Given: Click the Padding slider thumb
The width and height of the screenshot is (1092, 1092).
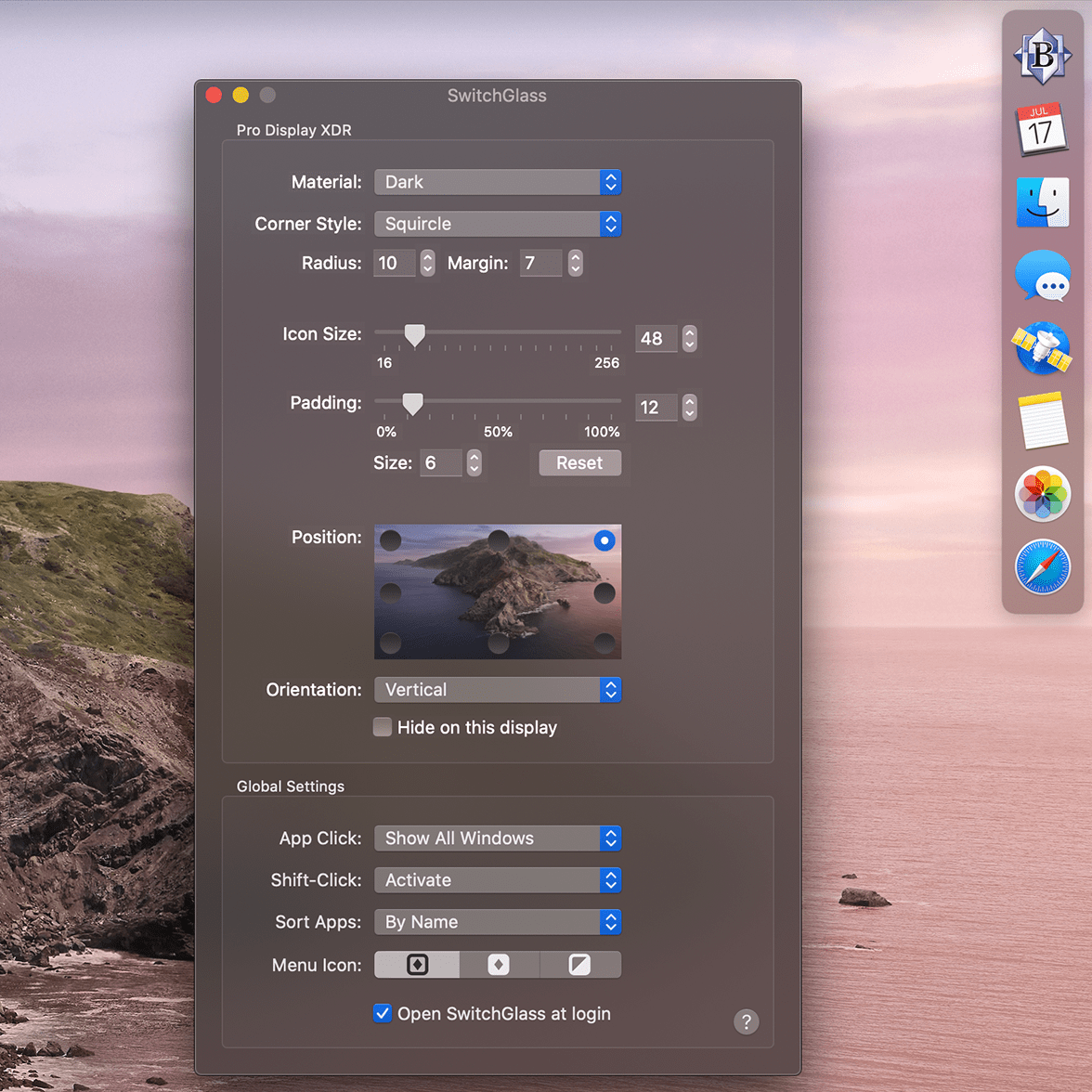Looking at the screenshot, I should point(412,403).
